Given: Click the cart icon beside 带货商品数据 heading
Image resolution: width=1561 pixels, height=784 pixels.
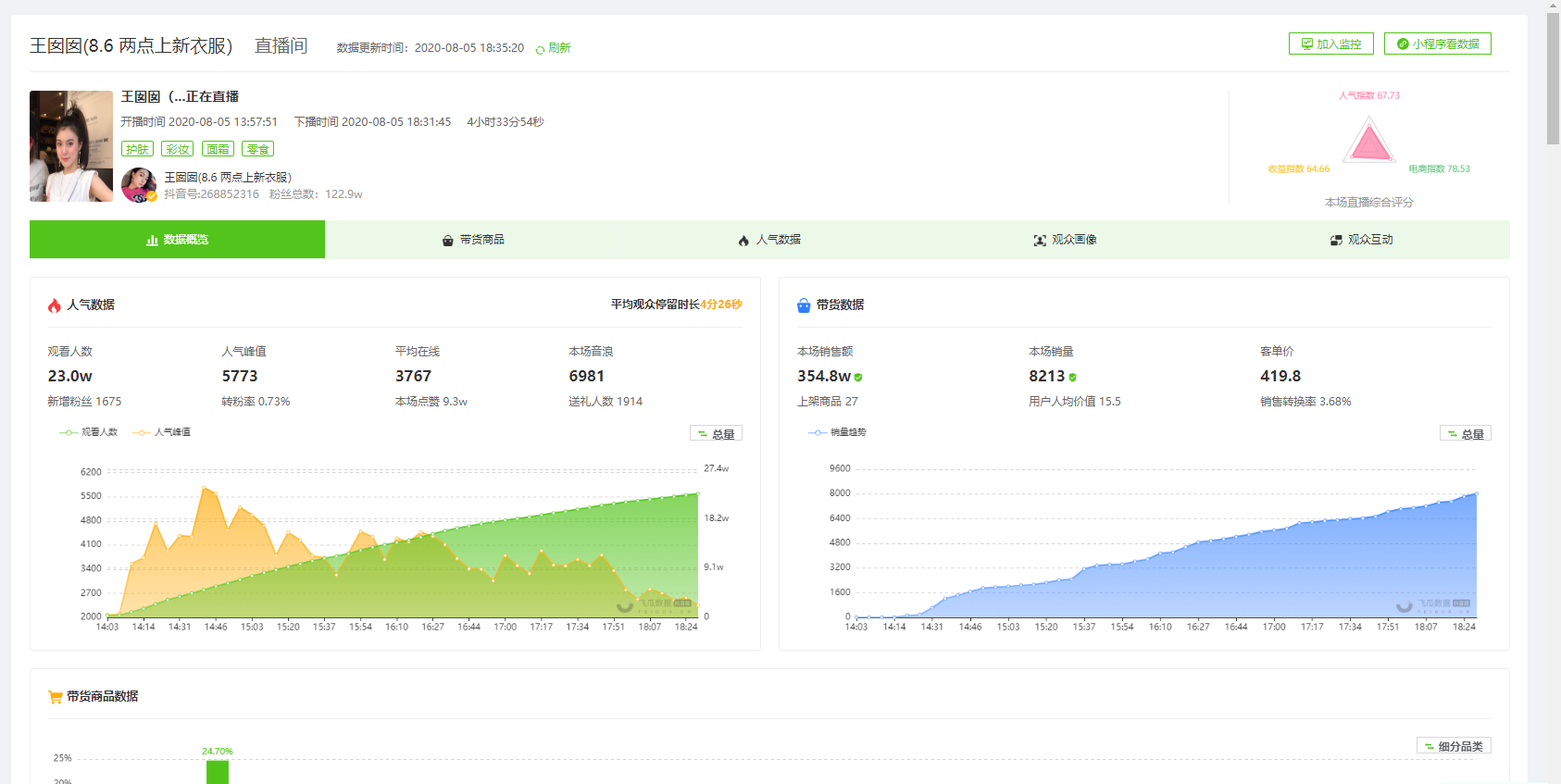Looking at the screenshot, I should click(55, 697).
